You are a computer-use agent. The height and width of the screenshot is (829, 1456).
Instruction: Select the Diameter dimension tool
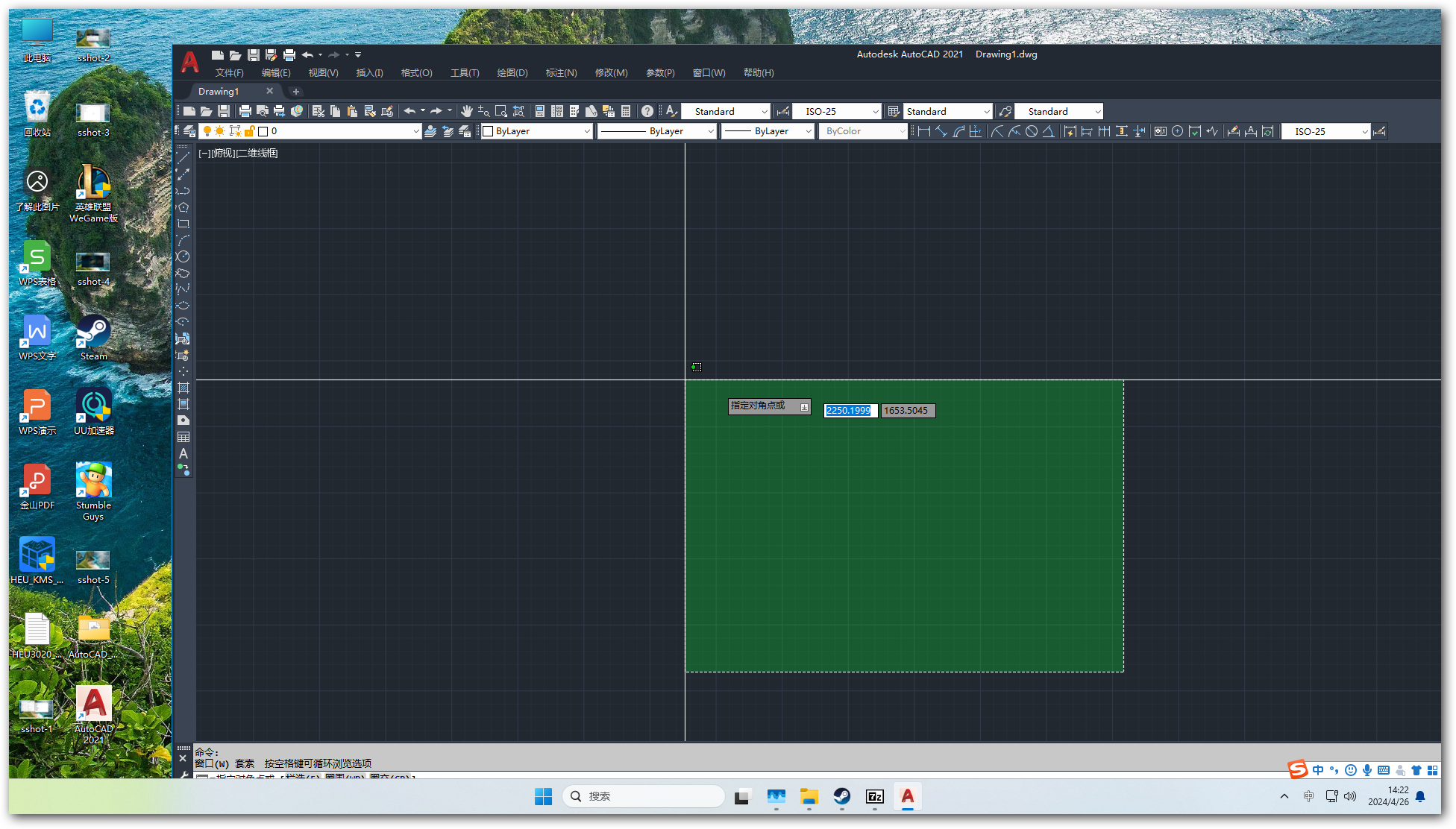1032,131
